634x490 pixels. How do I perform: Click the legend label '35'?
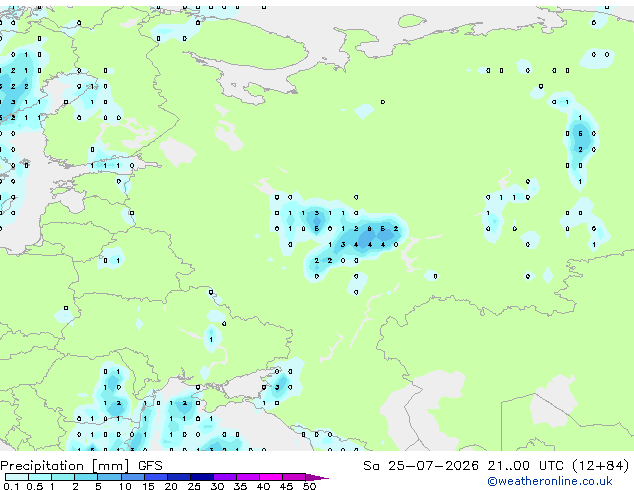pos(240,486)
